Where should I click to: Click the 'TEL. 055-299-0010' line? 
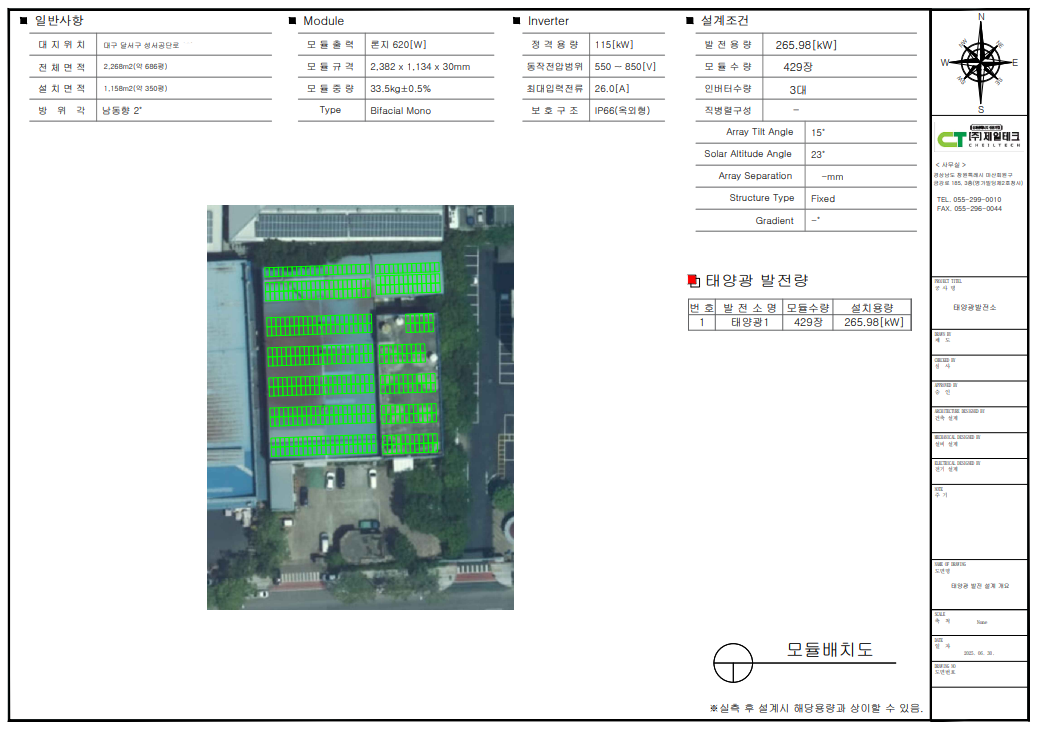click(968, 199)
